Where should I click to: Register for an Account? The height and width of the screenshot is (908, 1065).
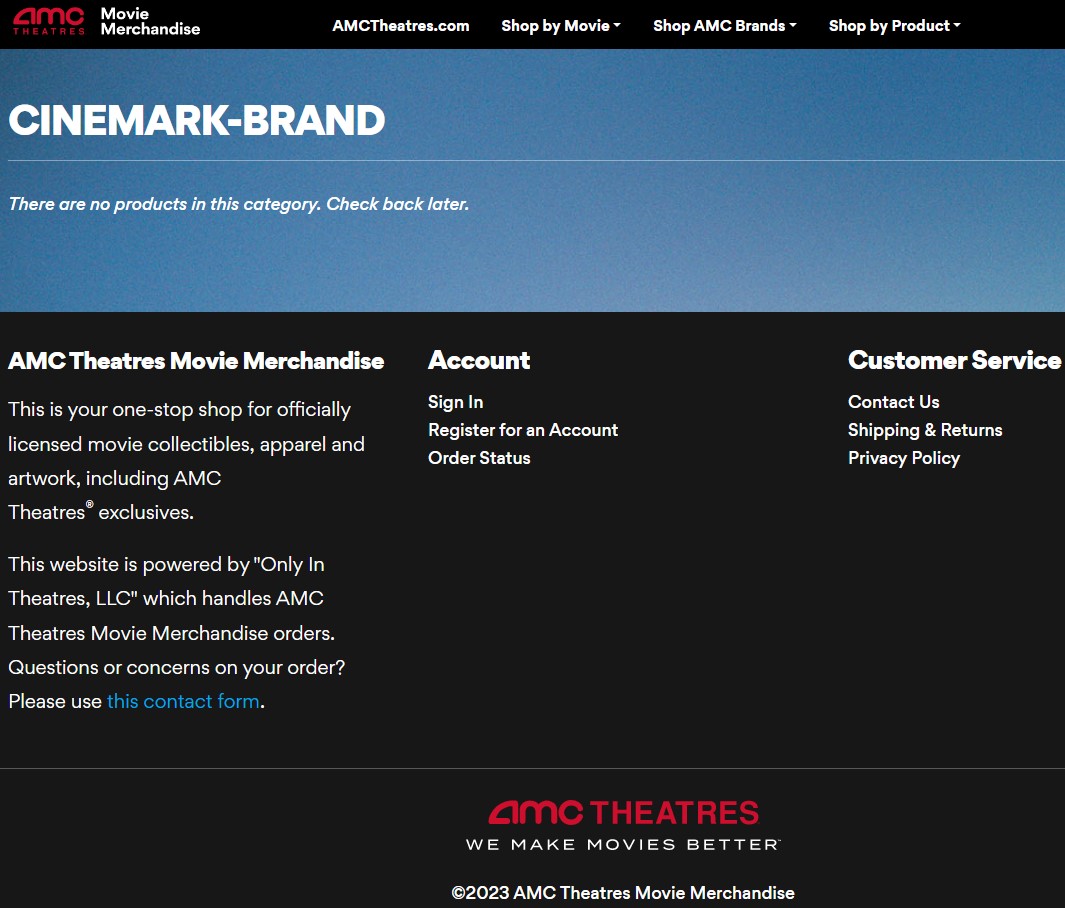coord(523,430)
